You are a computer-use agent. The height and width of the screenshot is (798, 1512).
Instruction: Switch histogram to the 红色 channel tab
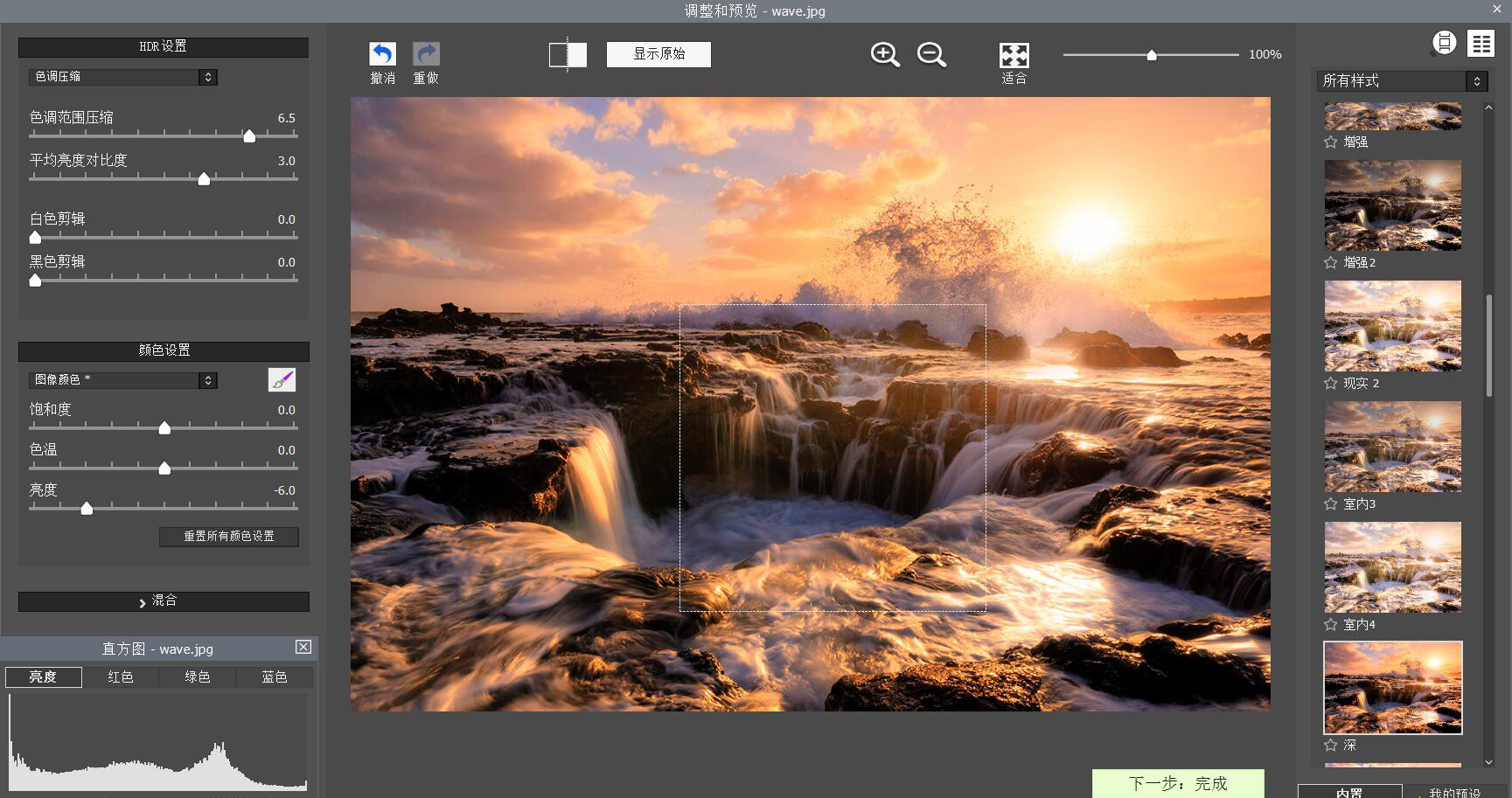(121, 676)
